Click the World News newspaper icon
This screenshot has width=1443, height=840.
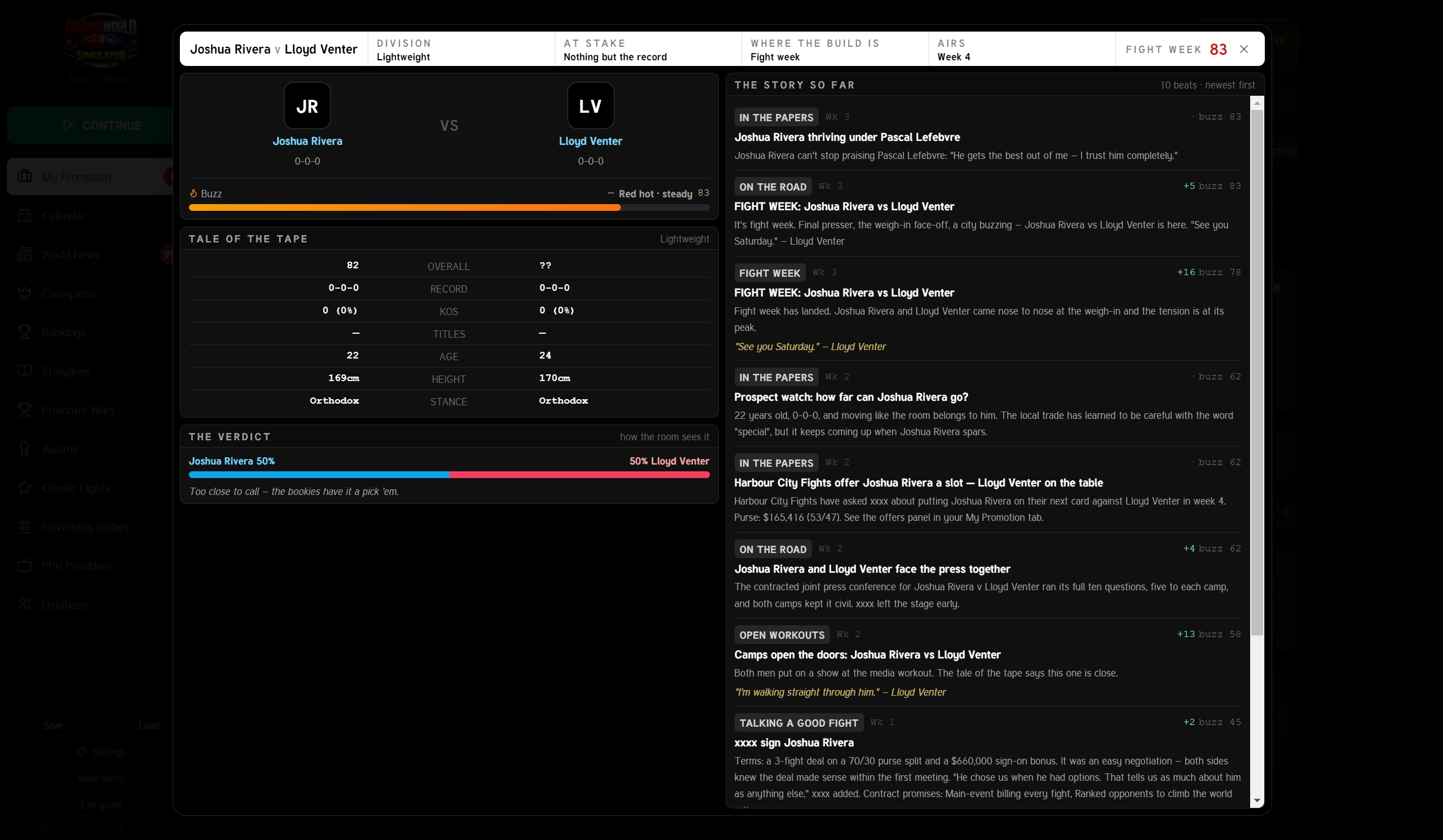coord(25,254)
